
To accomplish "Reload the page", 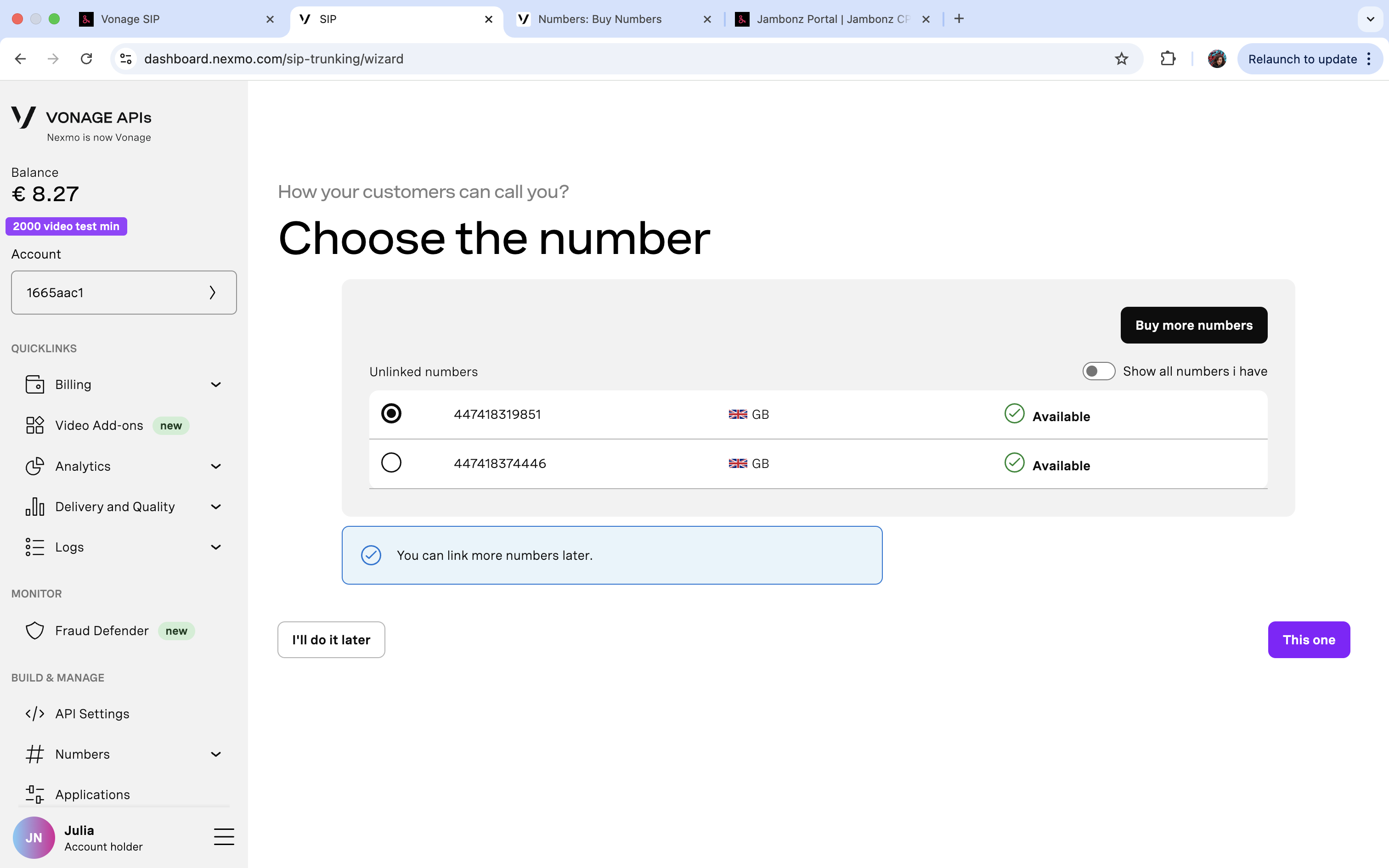I will (86, 59).
